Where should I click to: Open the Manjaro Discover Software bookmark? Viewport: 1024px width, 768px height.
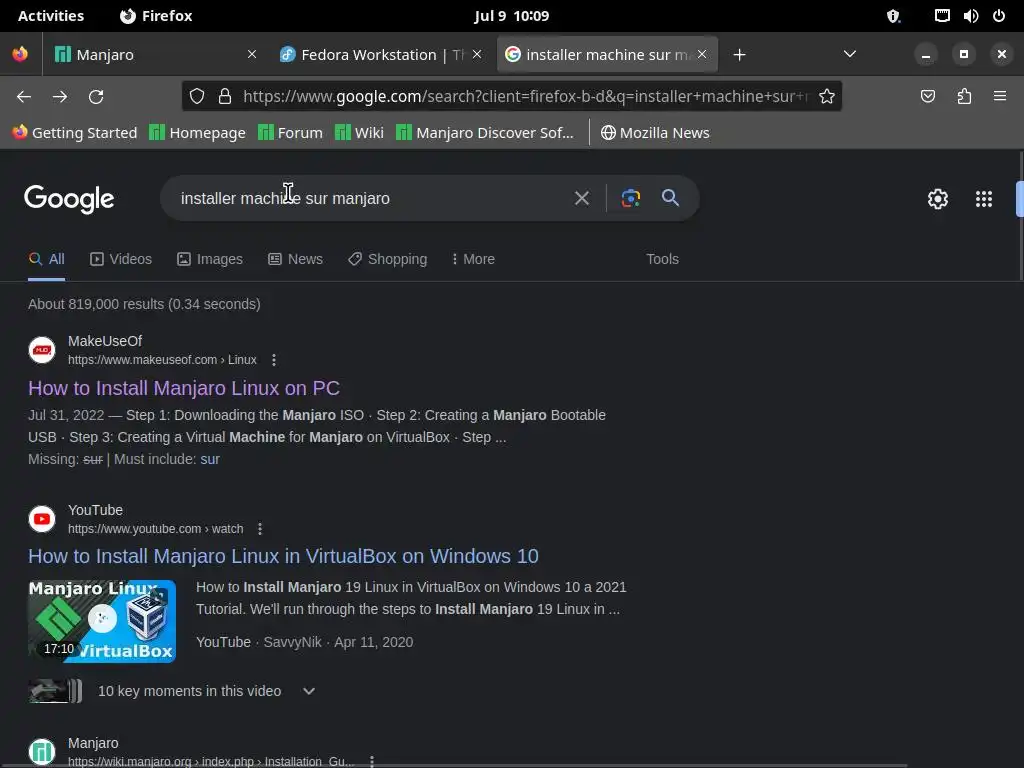(x=485, y=133)
